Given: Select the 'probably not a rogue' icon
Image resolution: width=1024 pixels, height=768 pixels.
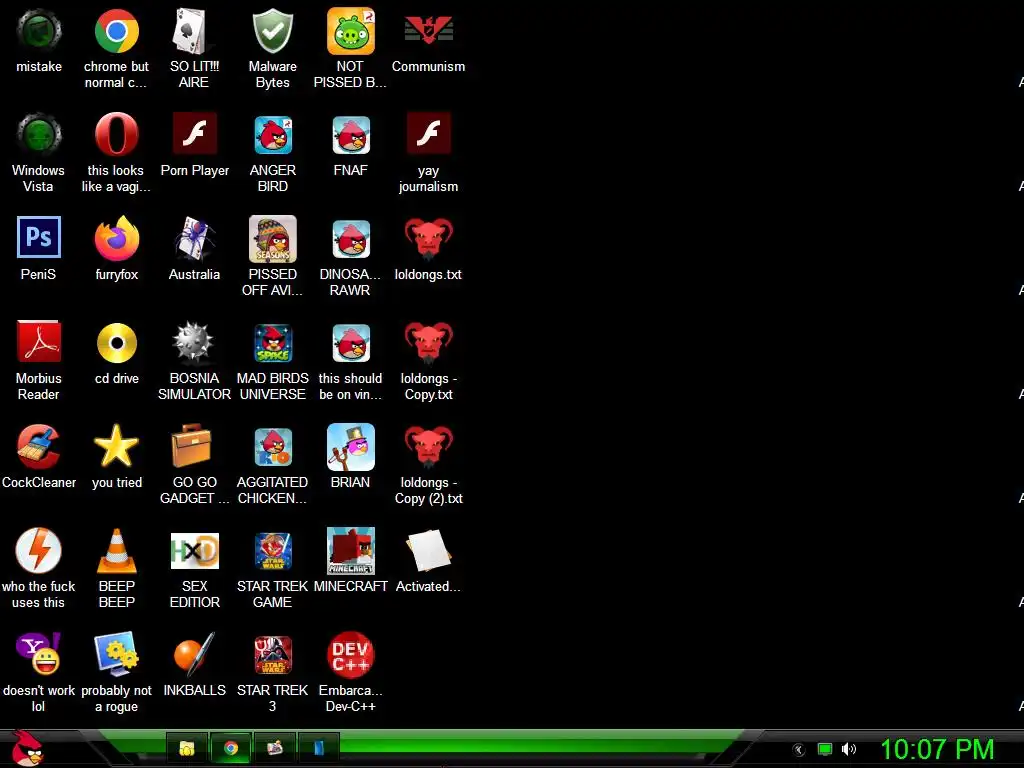Looking at the screenshot, I should tap(116, 653).
